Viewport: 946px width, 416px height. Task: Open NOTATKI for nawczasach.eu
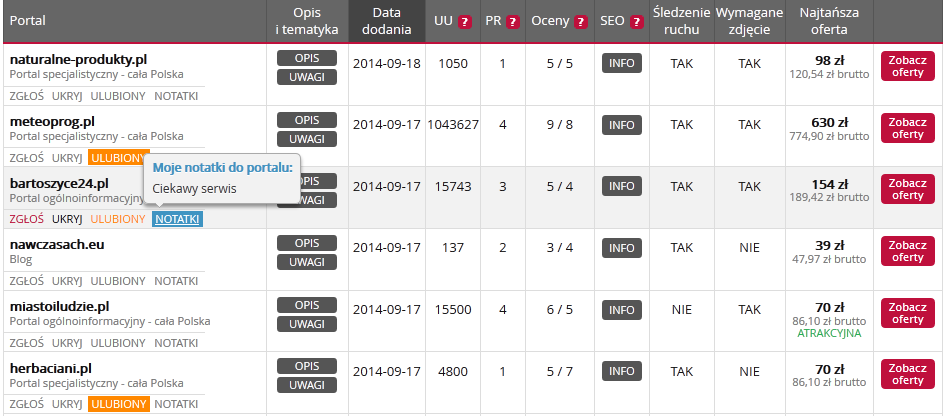click(176, 281)
